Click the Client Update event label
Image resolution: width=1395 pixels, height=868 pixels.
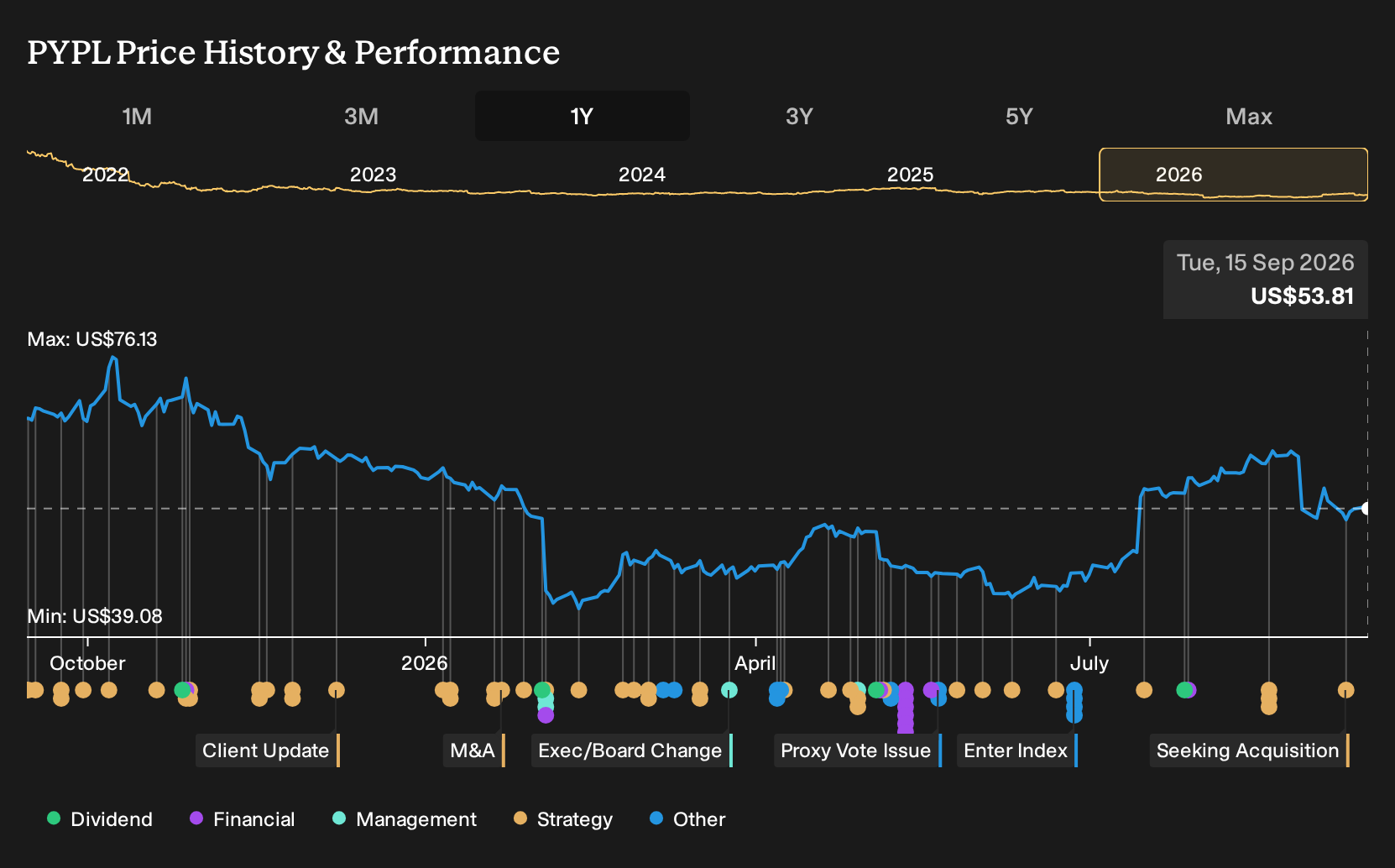point(268,750)
